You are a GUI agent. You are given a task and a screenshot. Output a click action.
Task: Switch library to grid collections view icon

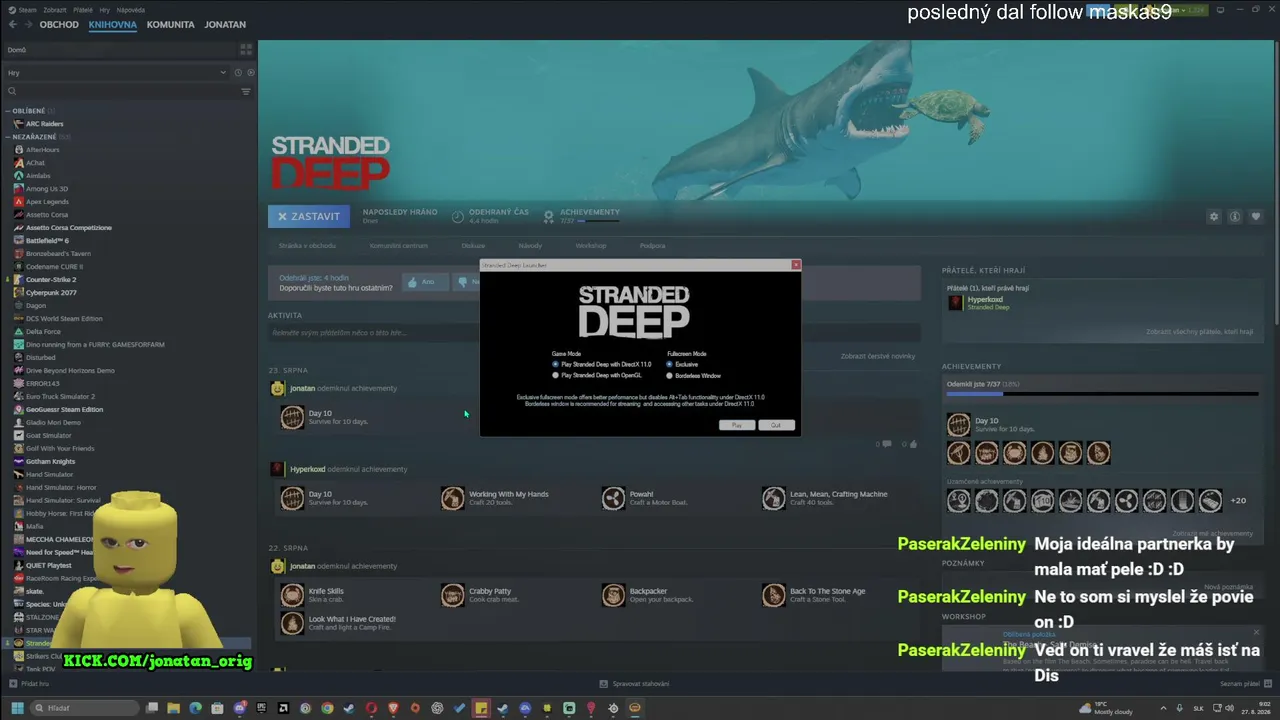pyautogui.click(x=246, y=49)
